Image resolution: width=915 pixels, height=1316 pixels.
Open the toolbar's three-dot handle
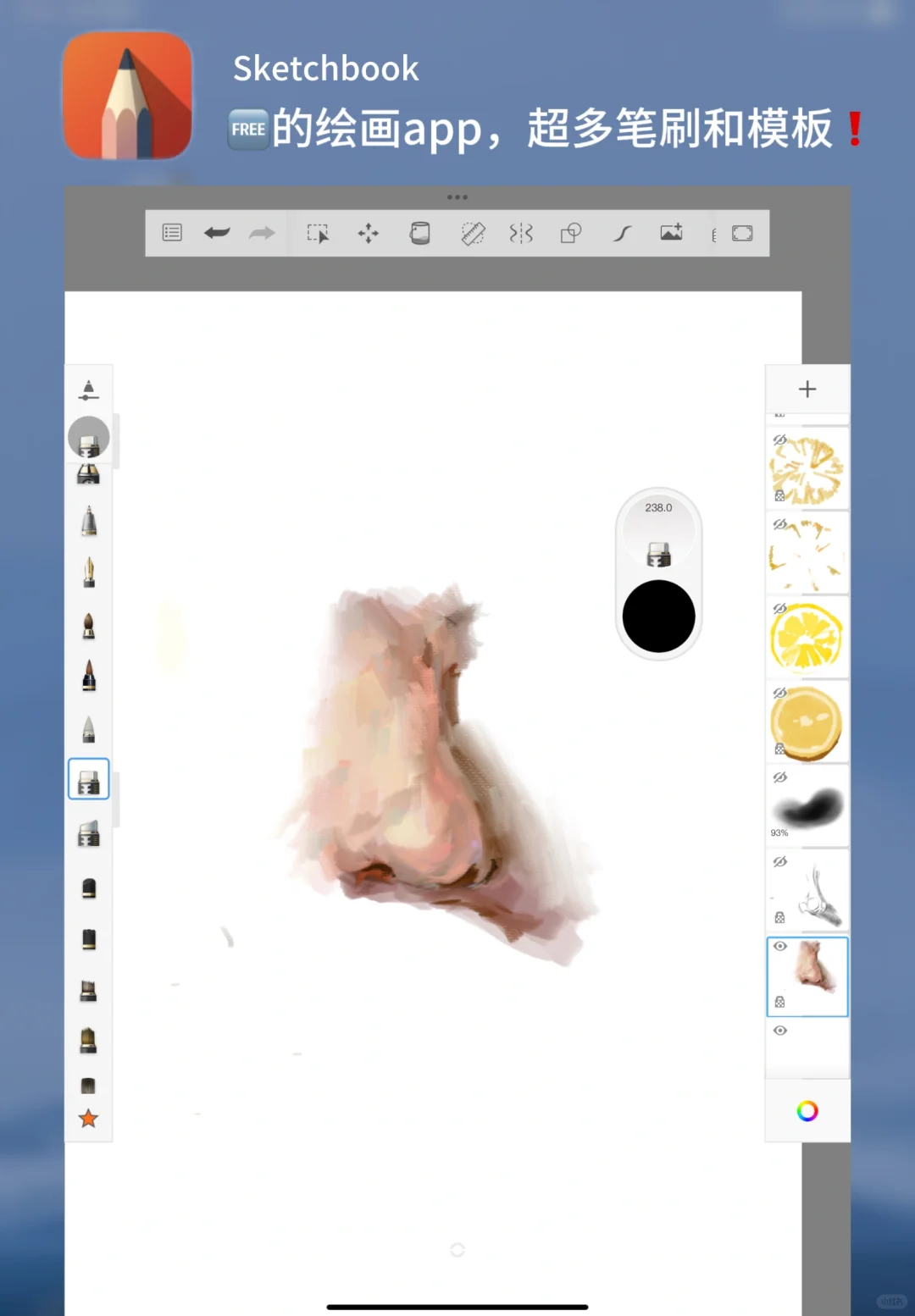point(457,197)
